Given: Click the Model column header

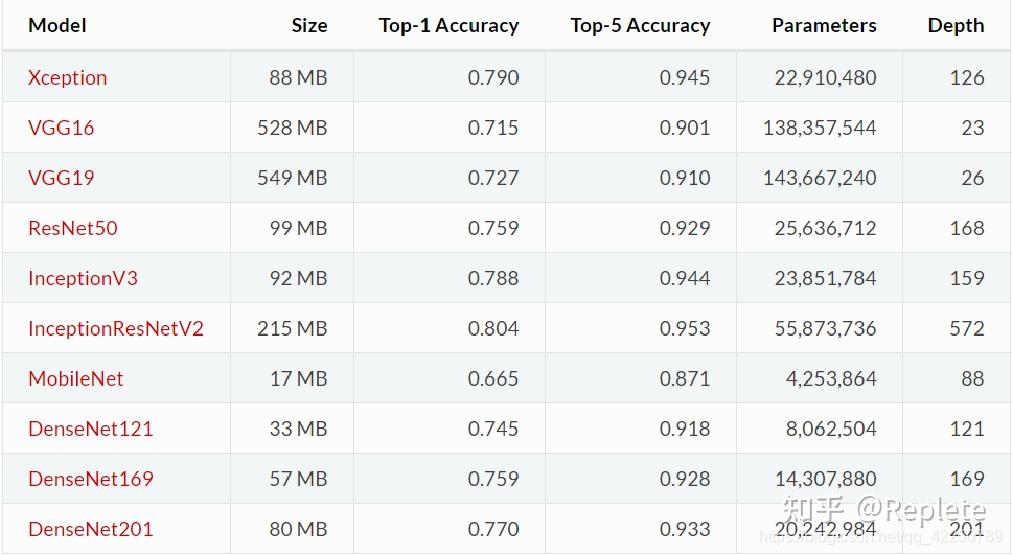Looking at the screenshot, I should pyautogui.click(x=57, y=25).
